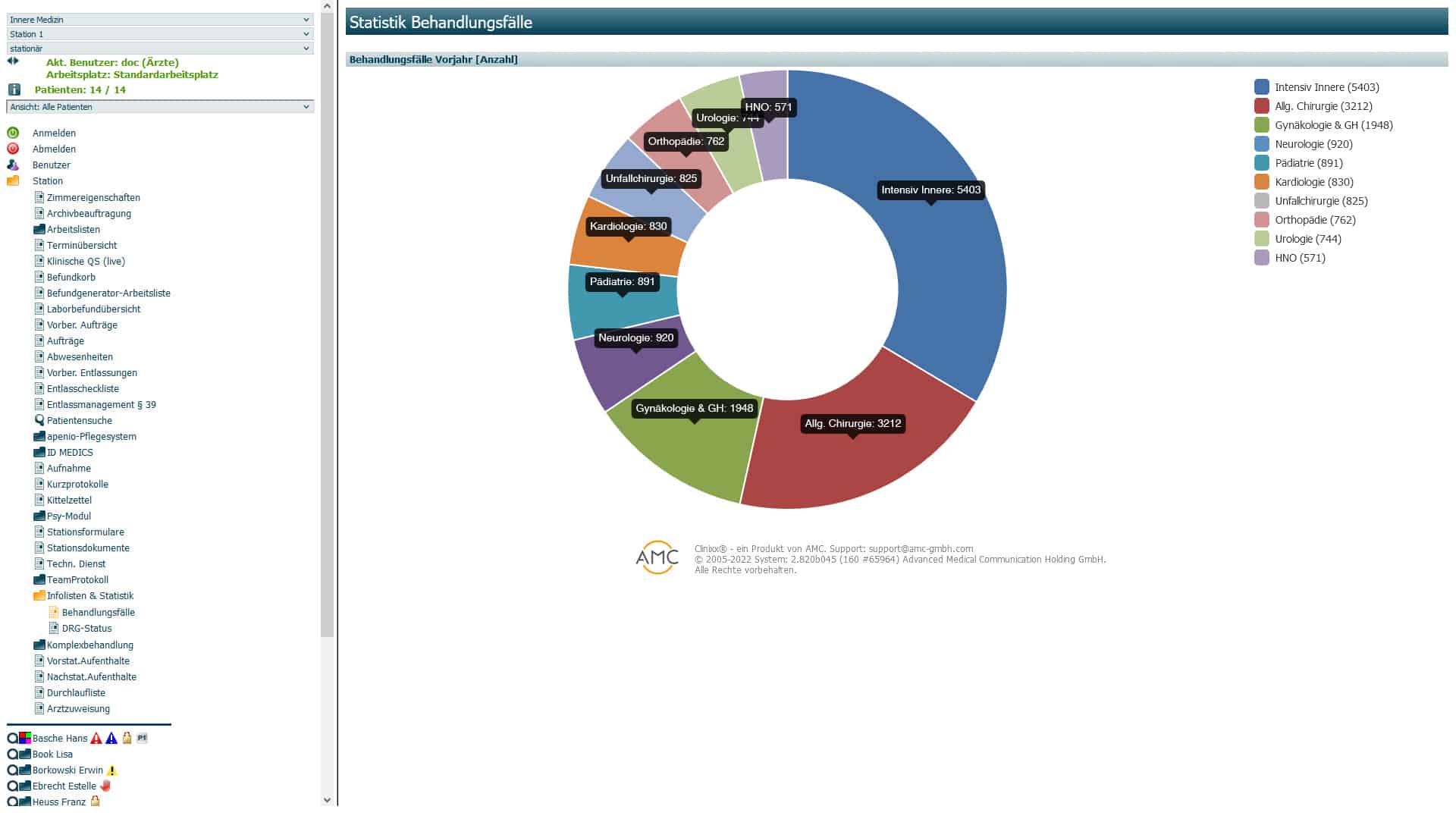The height and width of the screenshot is (819, 1456).
Task: Open the Ansicht: Alle Patienten dropdown
Action: tap(159, 107)
